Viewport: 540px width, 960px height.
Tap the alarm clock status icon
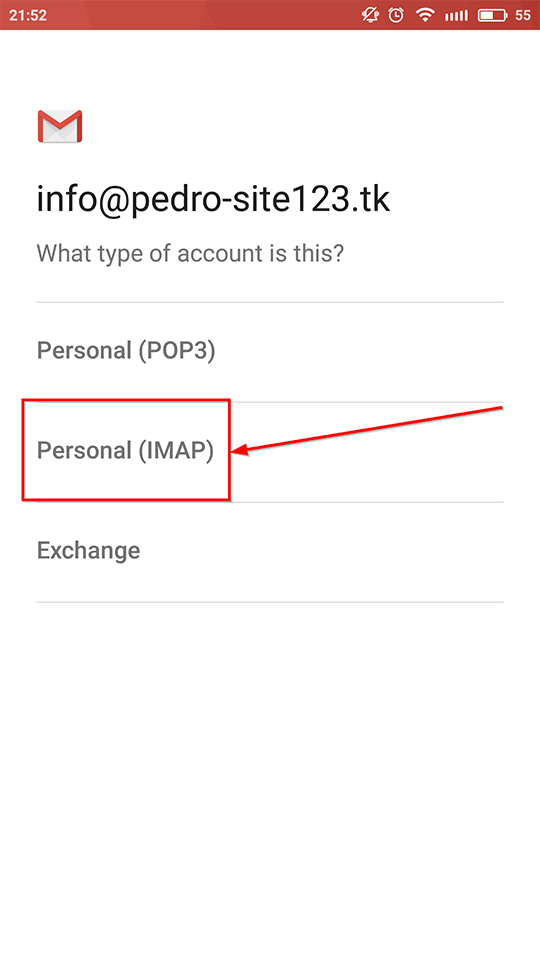(x=396, y=15)
